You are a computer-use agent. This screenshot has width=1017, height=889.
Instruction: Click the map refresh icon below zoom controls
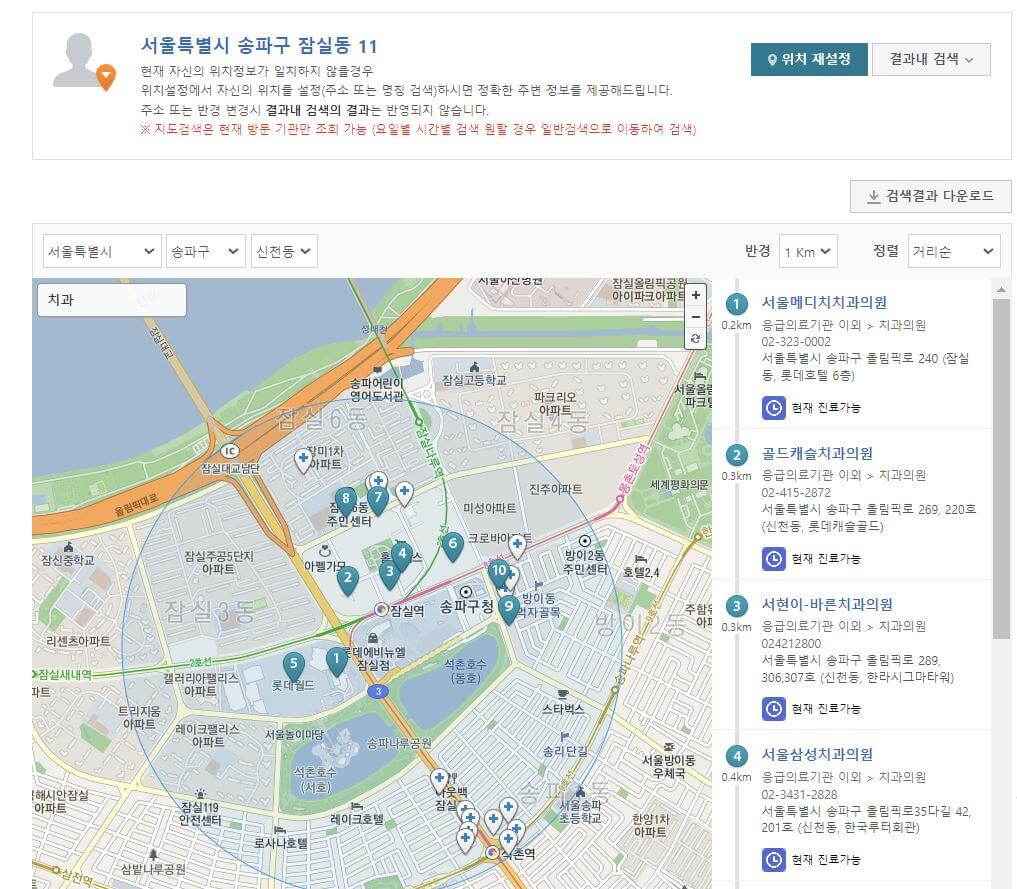point(696,339)
